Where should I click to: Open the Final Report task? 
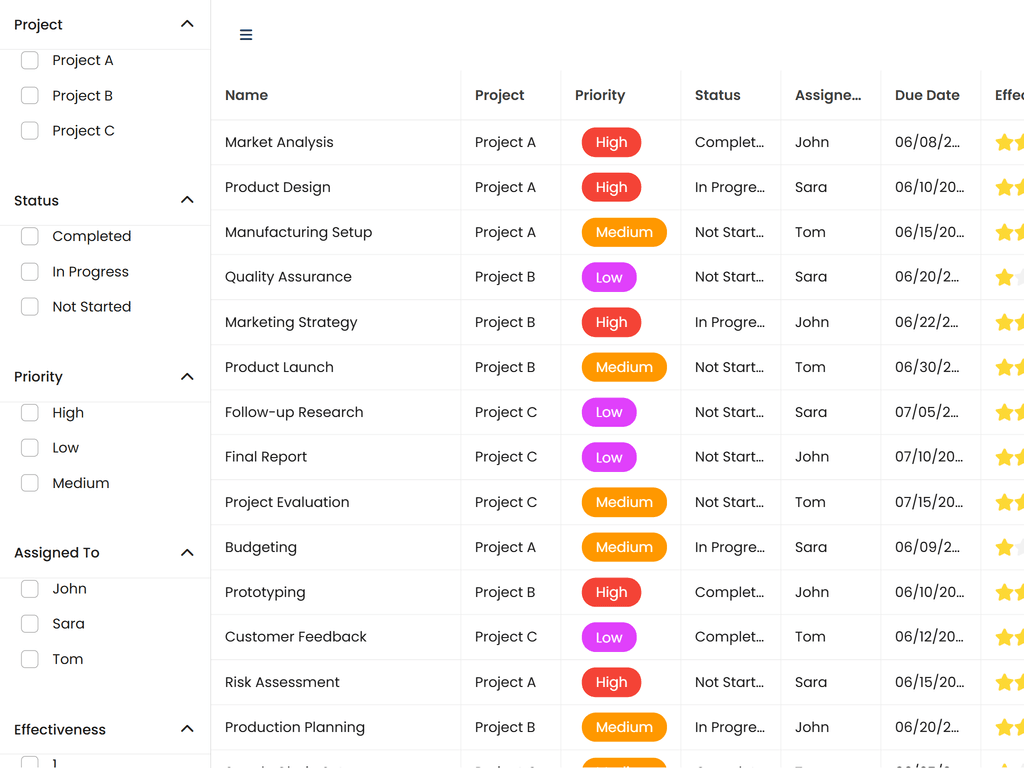pos(266,457)
